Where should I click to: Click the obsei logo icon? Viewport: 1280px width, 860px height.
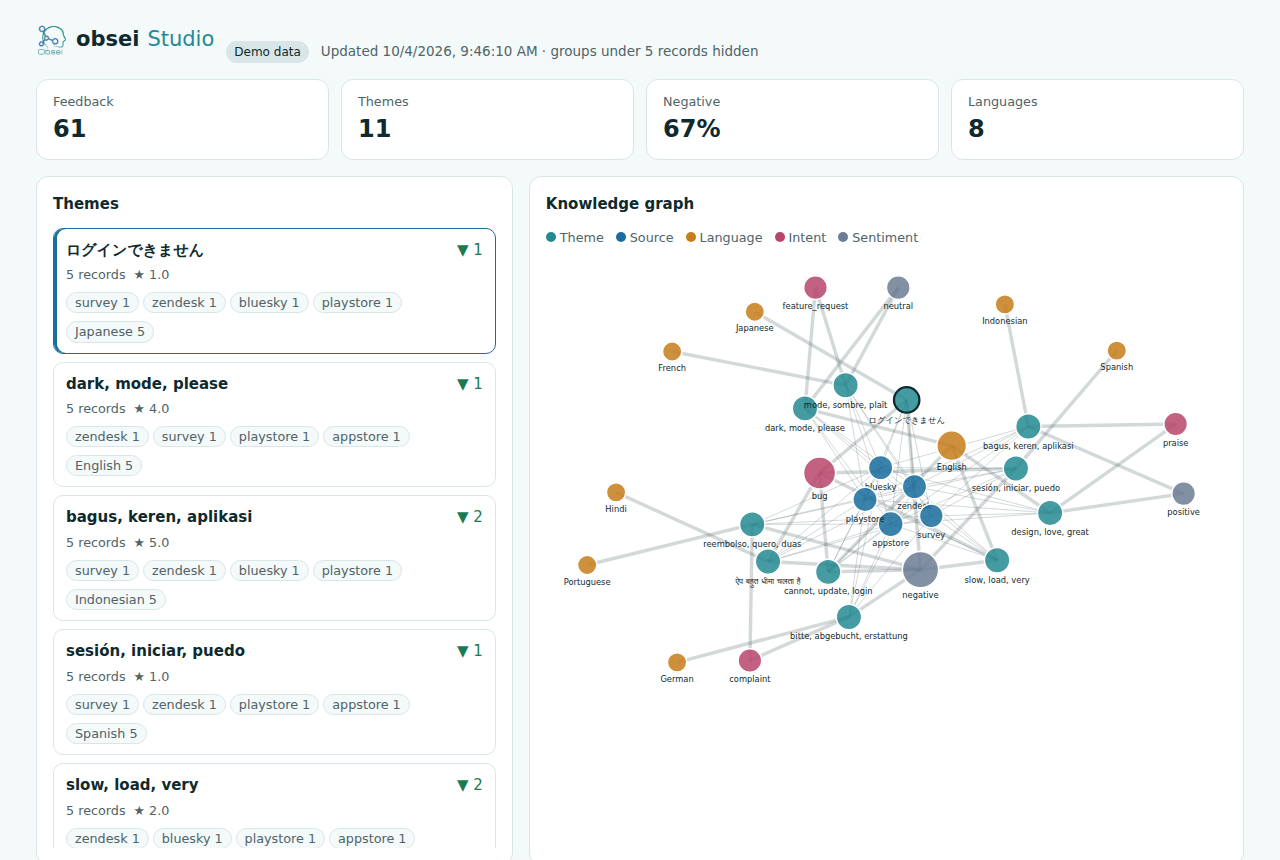coord(51,40)
